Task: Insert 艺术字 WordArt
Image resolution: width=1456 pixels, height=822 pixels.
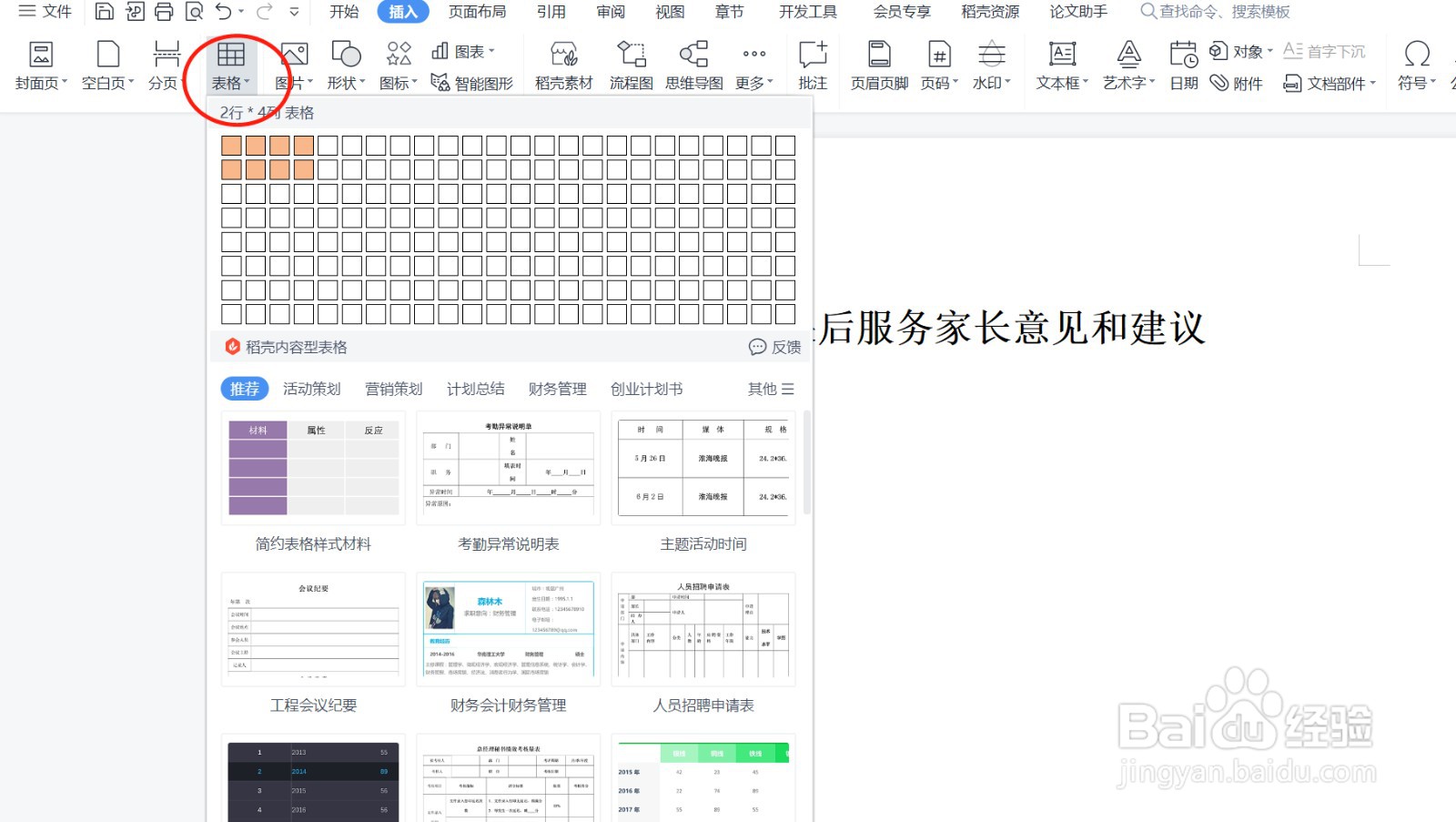Action: coord(1127,64)
